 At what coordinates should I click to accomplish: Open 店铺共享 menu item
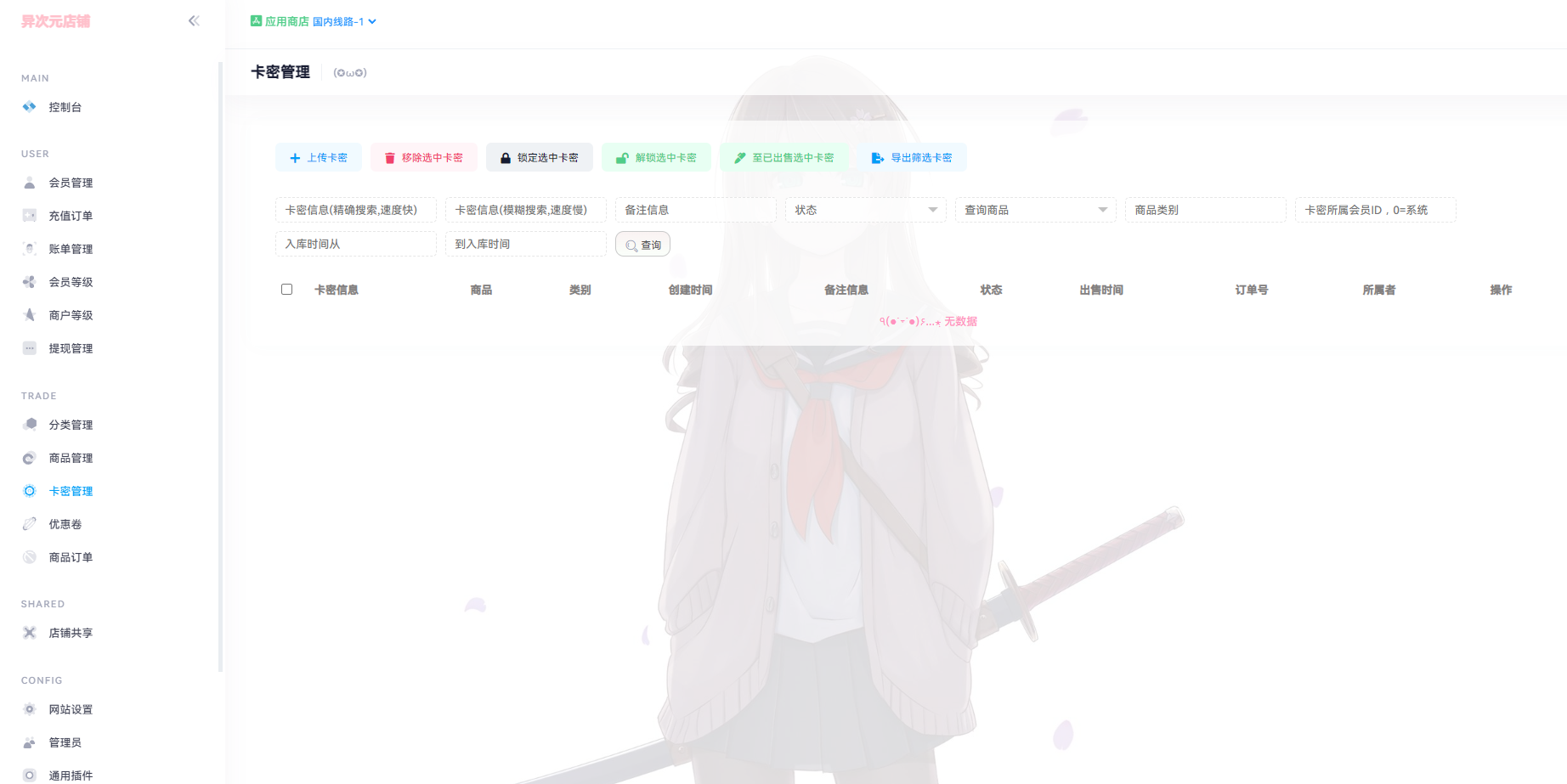click(x=71, y=633)
